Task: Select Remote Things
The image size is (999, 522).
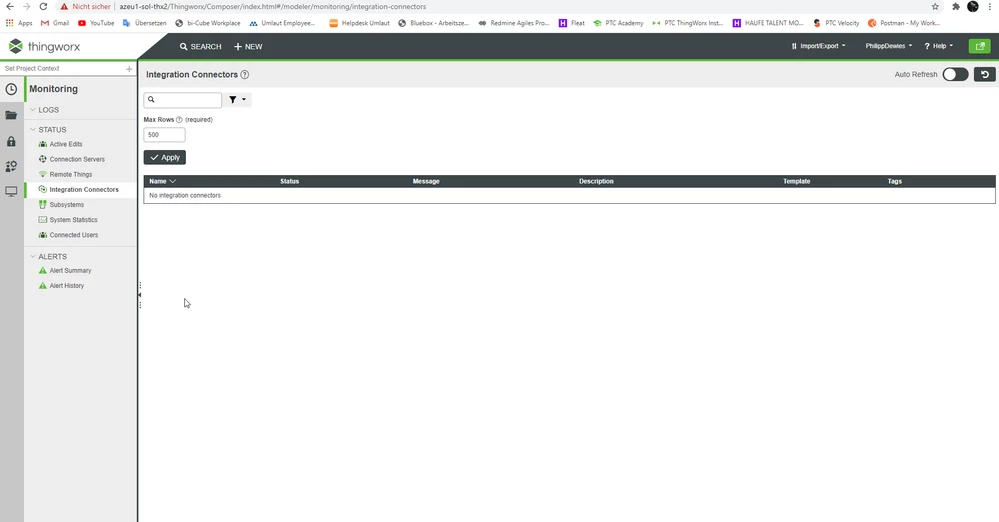Action: (71, 175)
